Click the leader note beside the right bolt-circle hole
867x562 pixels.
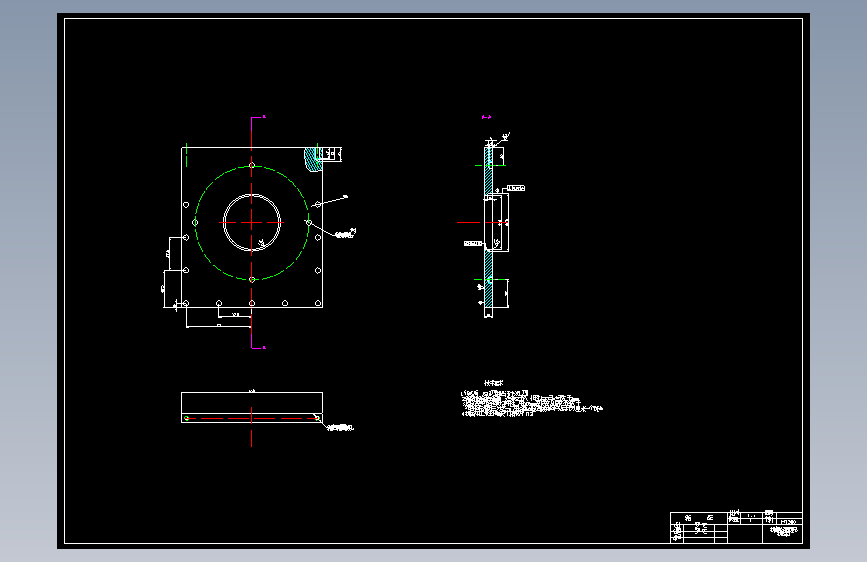point(345,234)
